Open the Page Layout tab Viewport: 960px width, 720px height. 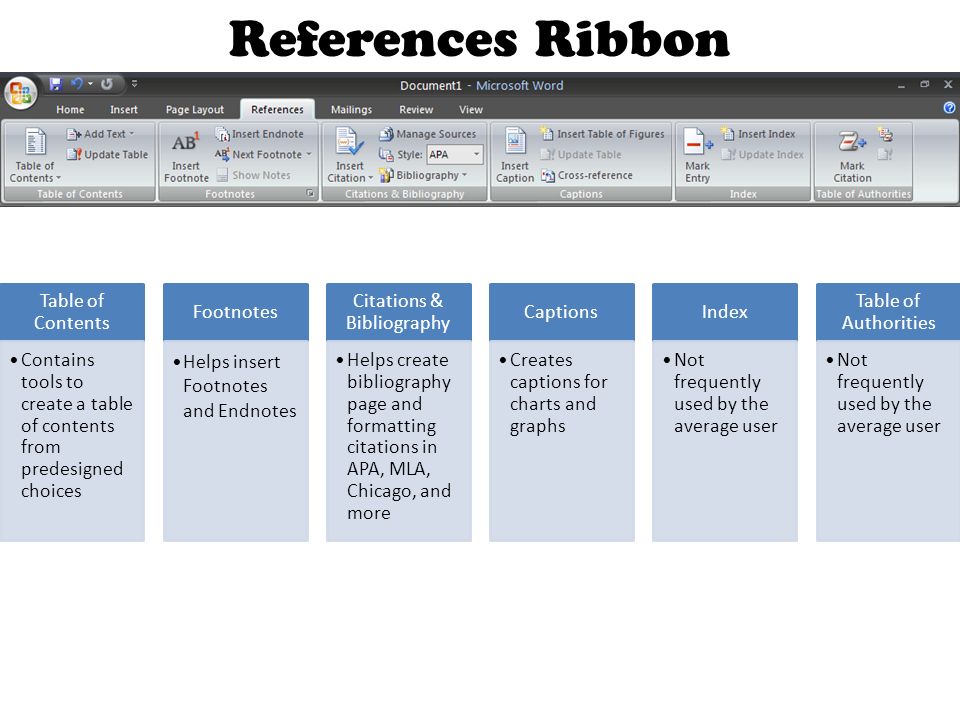tap(195, 110)
